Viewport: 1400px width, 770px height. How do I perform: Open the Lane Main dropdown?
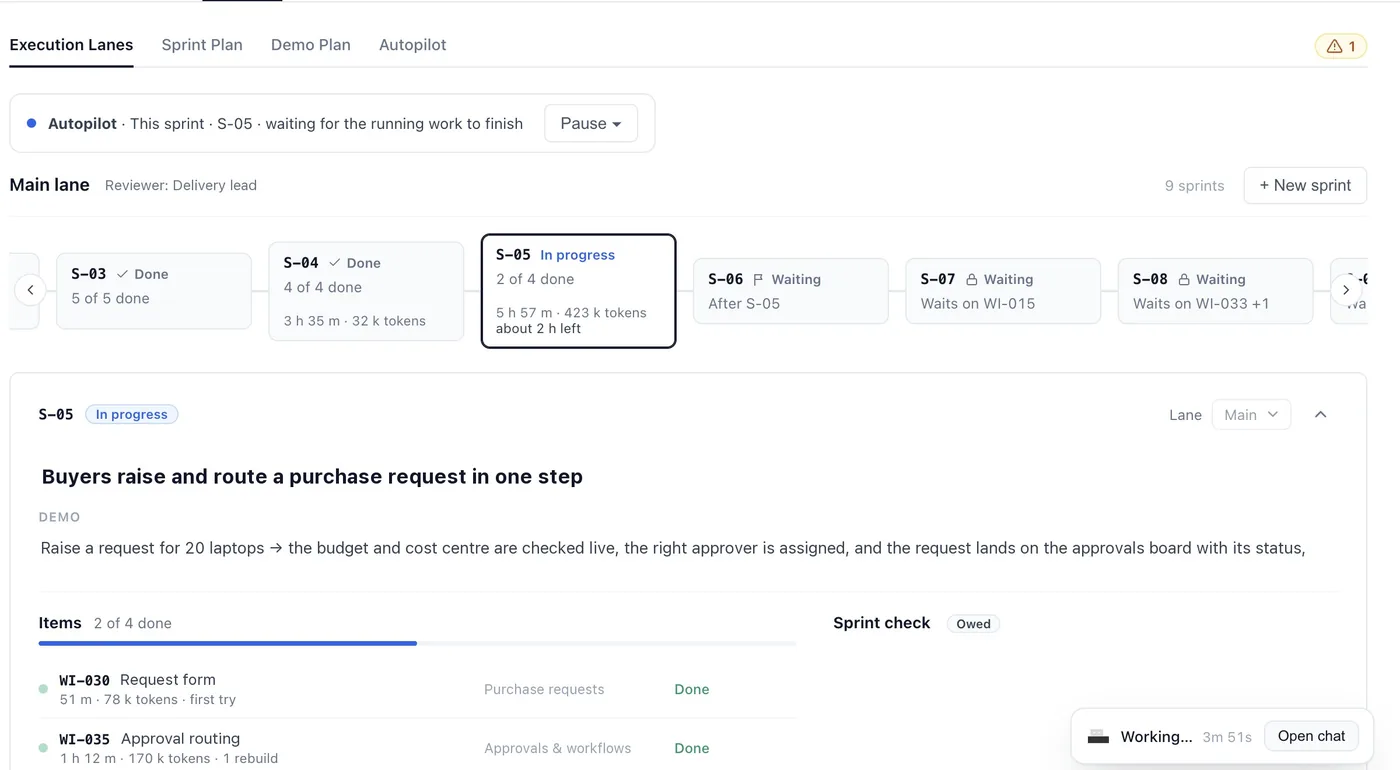coord(1251,415)
